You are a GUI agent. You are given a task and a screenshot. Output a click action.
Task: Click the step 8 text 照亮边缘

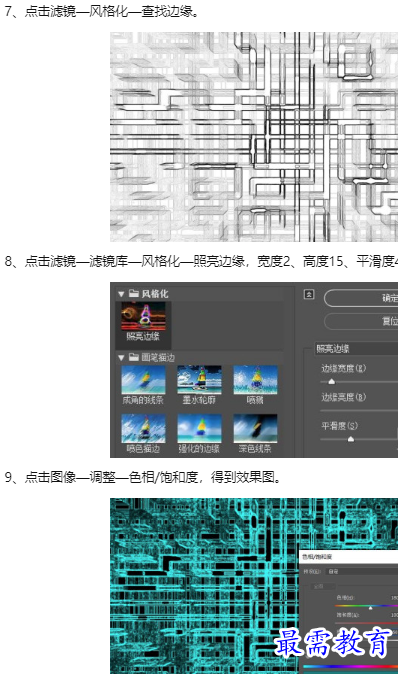(x=219, y=261)
